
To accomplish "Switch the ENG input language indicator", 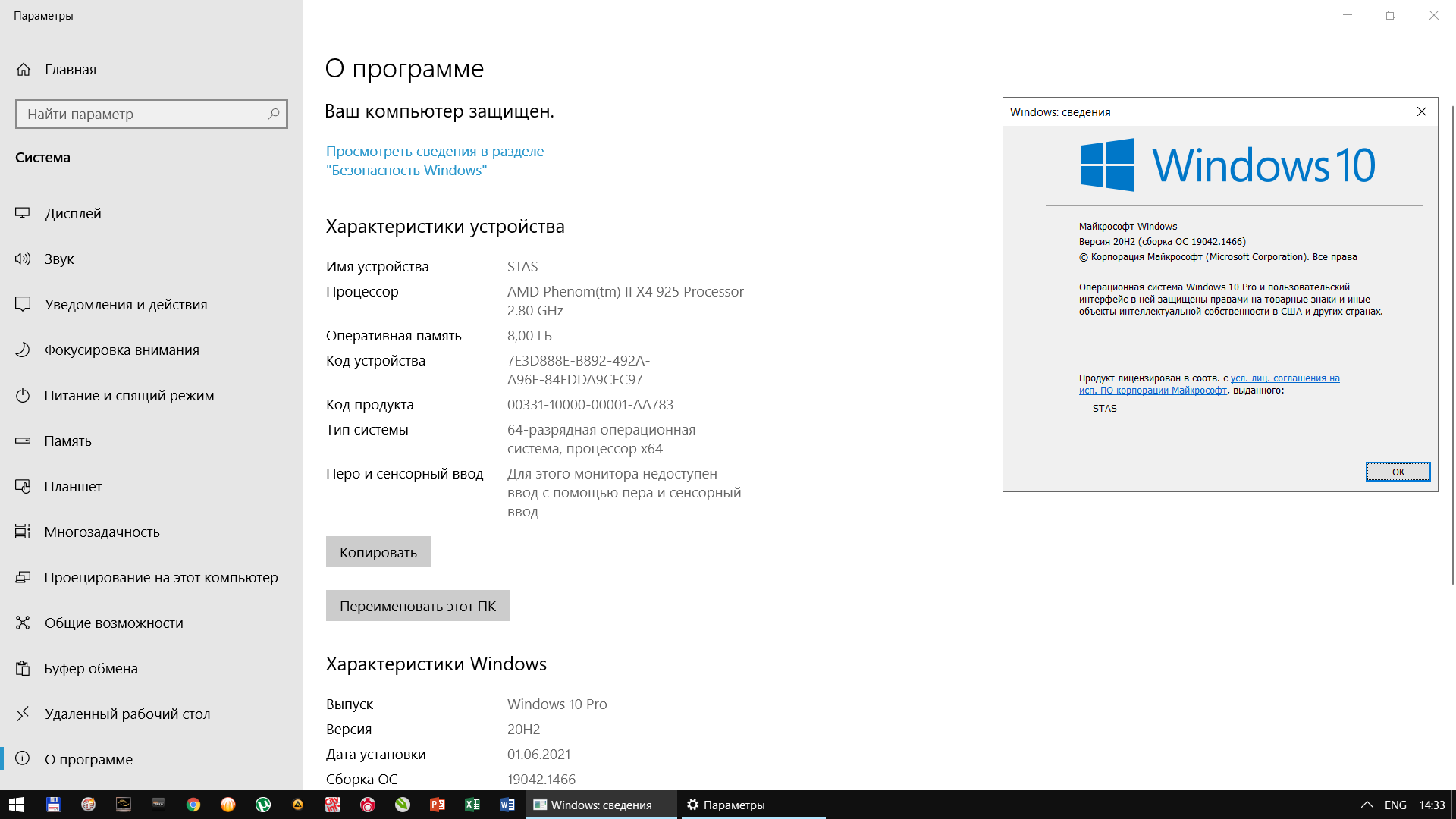I will pos(1395,805).
